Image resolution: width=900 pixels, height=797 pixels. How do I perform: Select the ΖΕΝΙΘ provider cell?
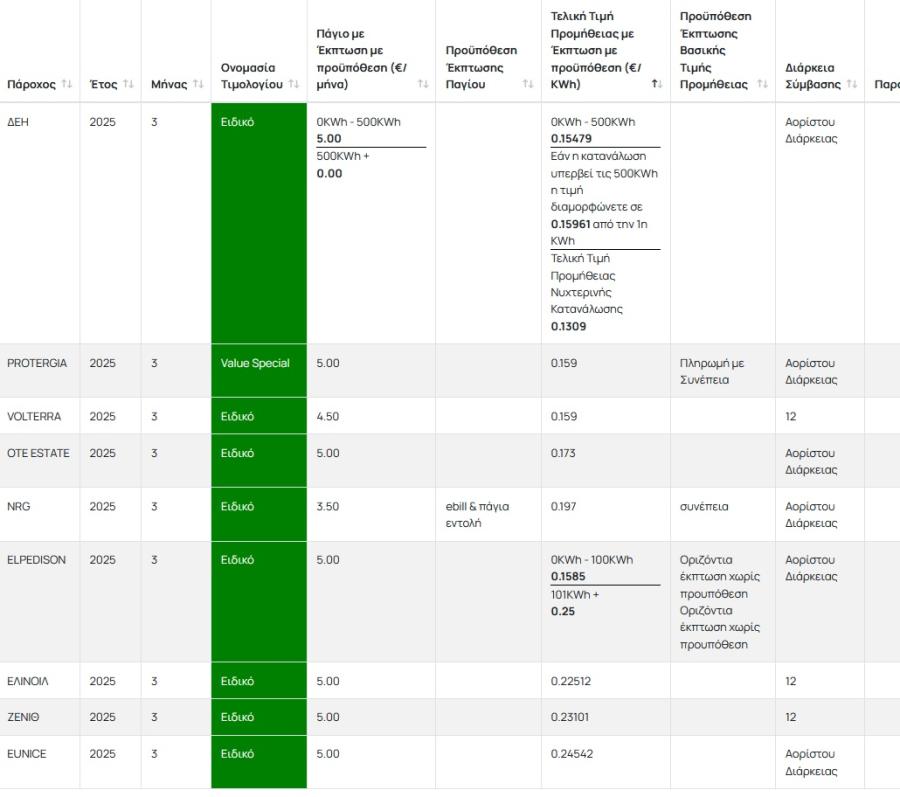point(40,717)
